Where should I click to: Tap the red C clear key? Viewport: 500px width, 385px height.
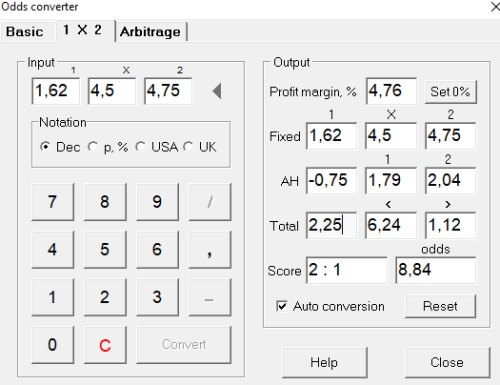click(x=105, y=344)
